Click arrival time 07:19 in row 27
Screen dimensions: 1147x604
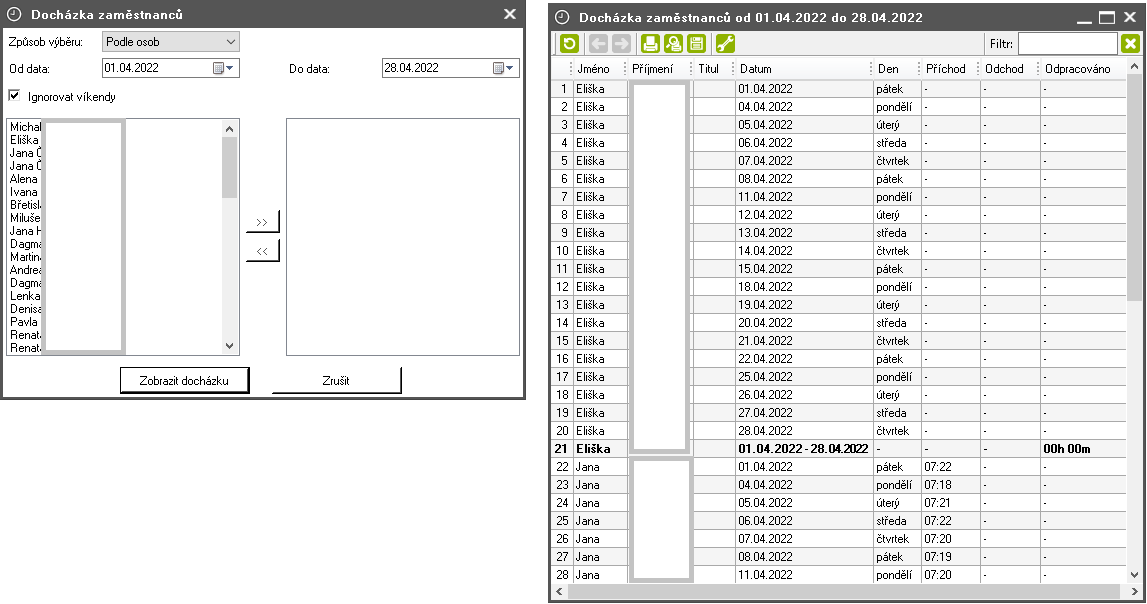[x=938, y=556]
